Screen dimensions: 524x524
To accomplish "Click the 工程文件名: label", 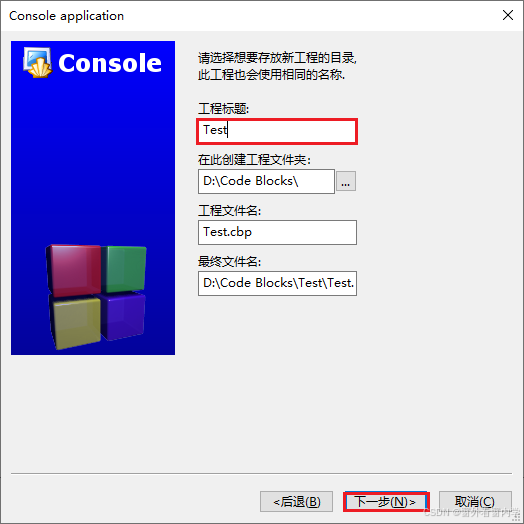I will pos(229,211).
